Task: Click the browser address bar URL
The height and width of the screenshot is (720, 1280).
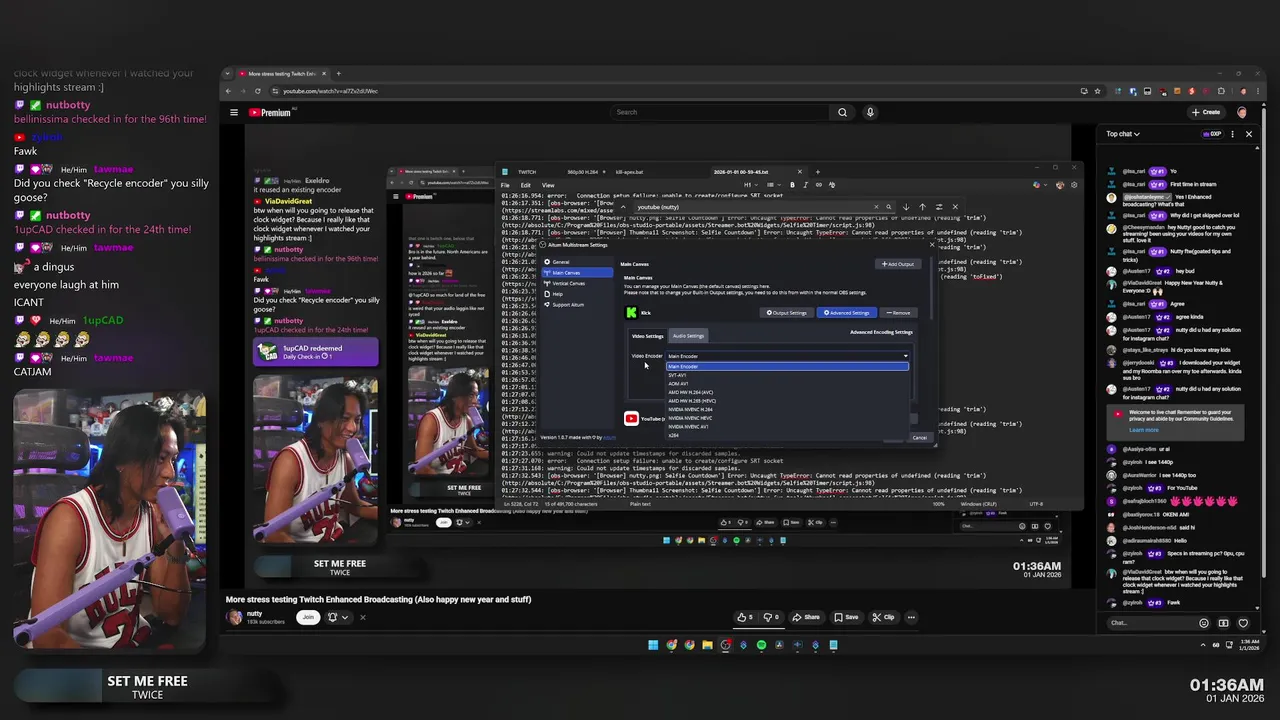Action: (331, 91)
